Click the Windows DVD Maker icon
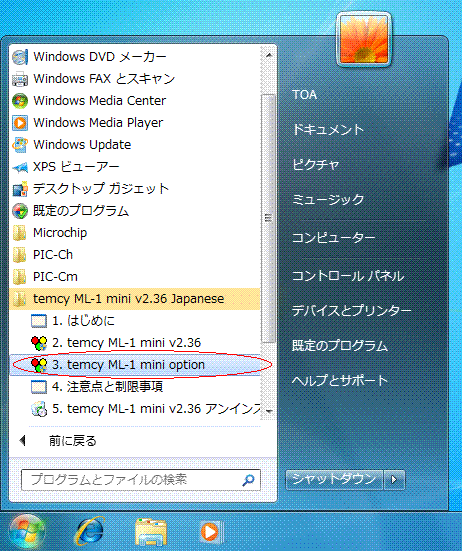 [20, 57]
